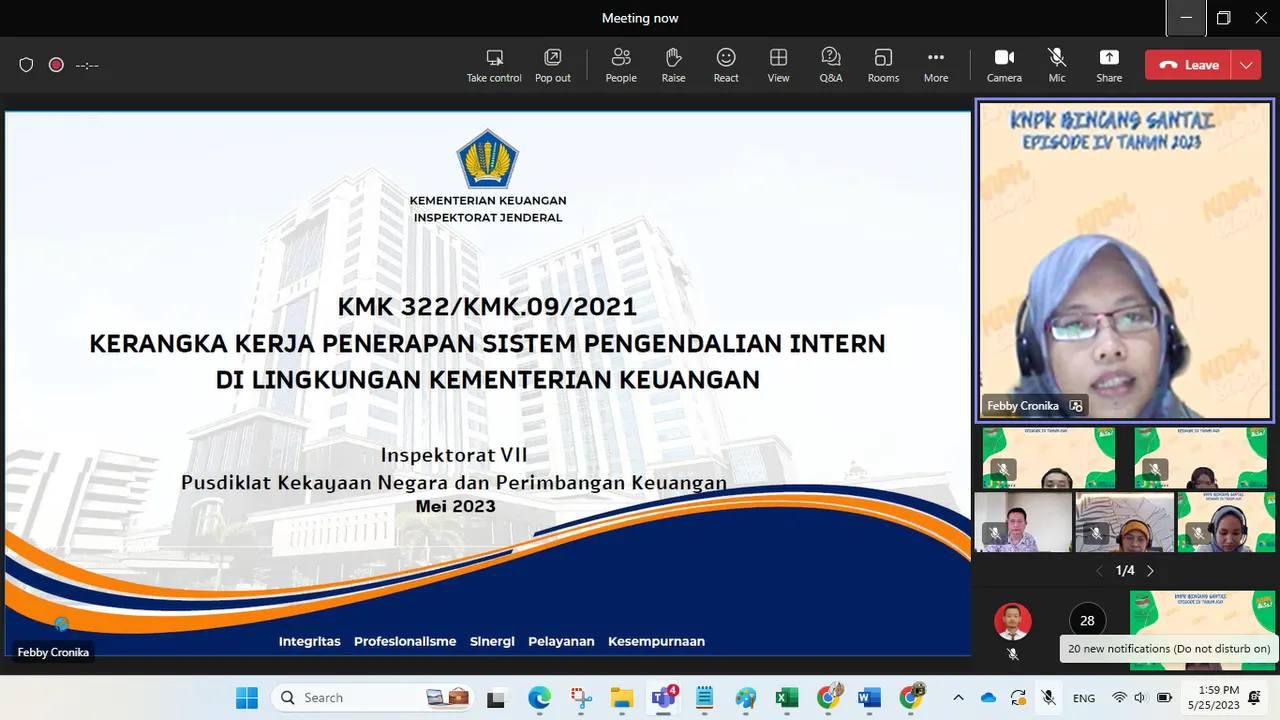Open the Share content tray
1280x720 pixels.
click(x=1109, y=65)
